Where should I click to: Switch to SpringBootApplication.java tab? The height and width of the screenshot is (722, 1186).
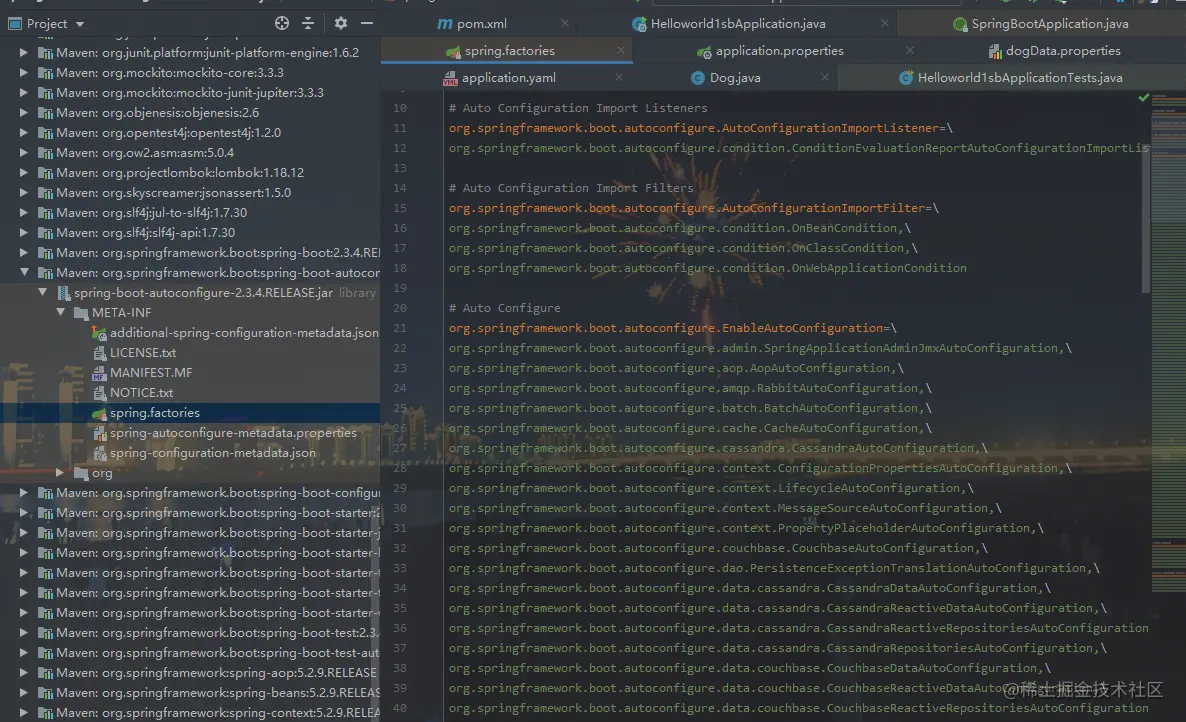click(1050, 23)
